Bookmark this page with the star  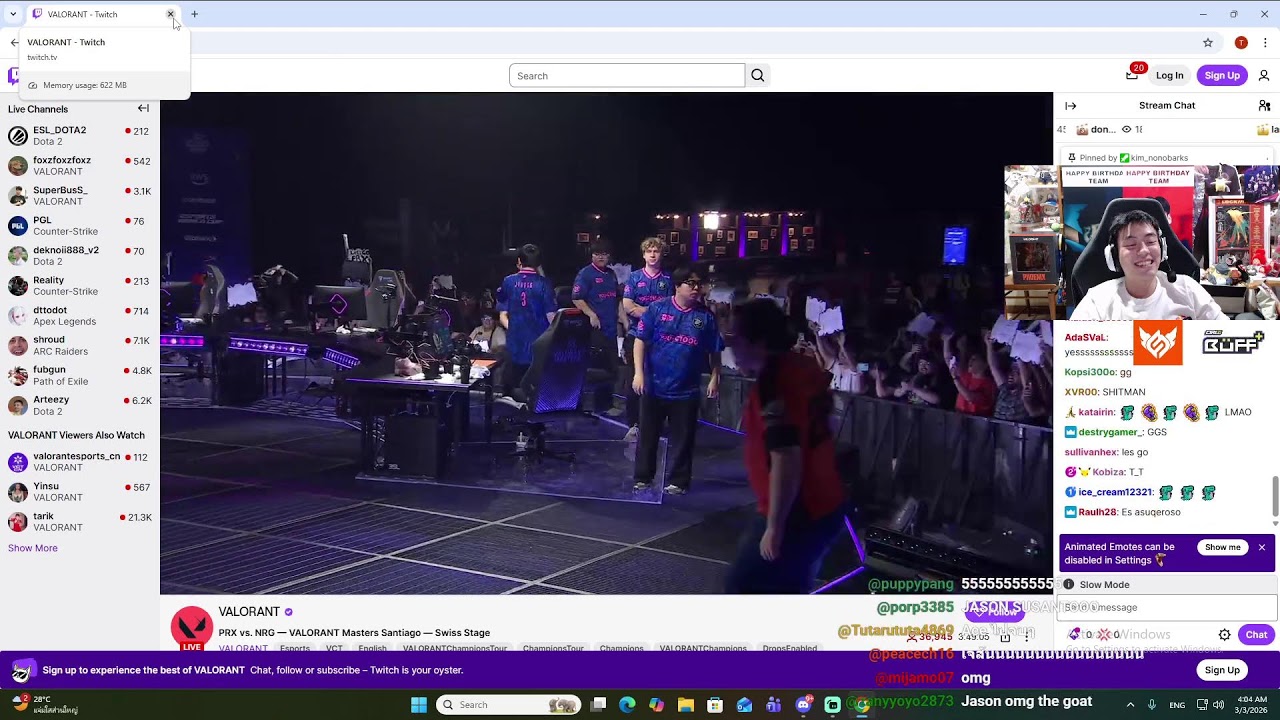click(x=1208, y=43)
